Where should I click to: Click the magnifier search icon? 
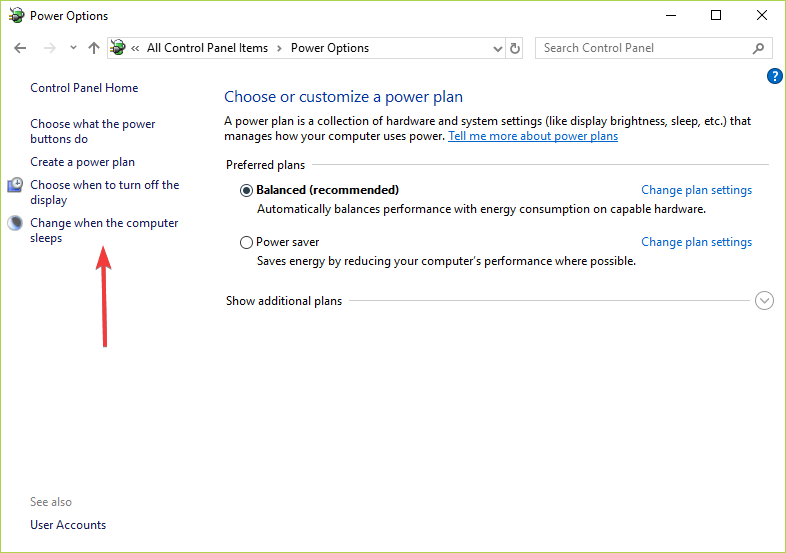(x=758, y=48)
